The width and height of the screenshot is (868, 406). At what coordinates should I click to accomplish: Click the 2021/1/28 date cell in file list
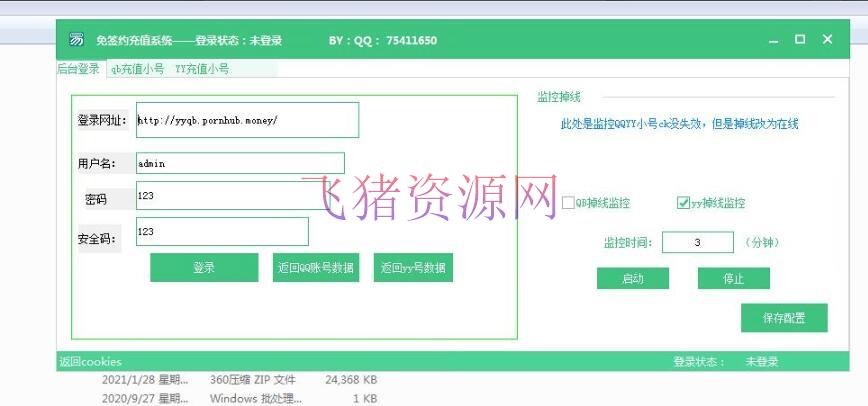145,380
